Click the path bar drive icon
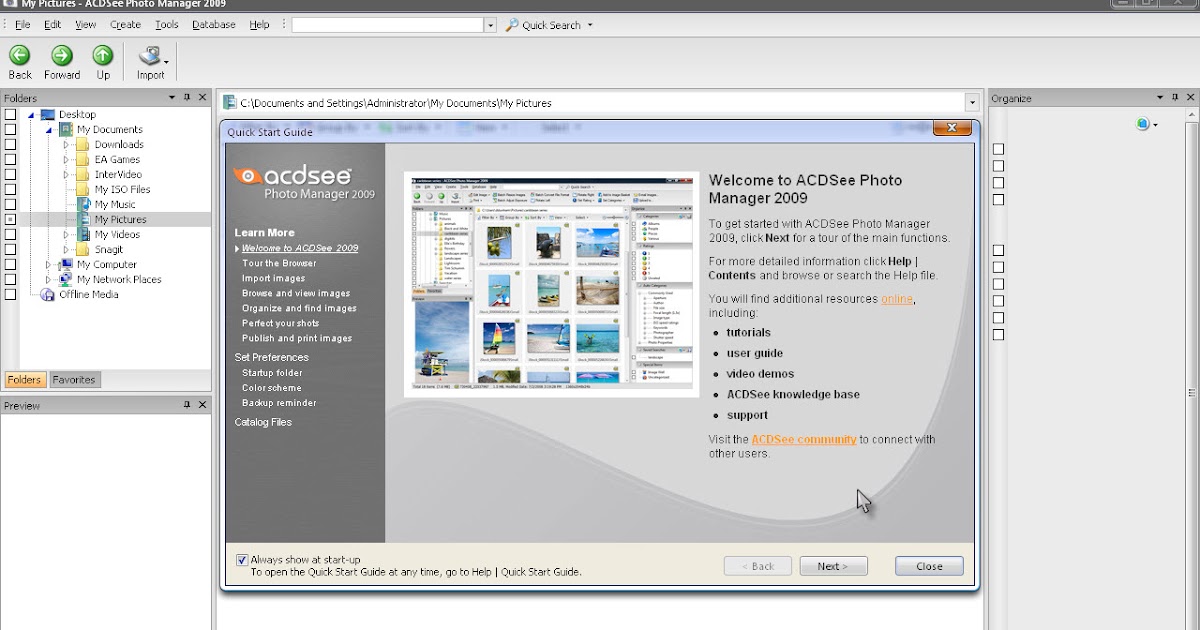Image resolution: width=1200 pixels, height=630 pixels. click(x=230, y=102)
